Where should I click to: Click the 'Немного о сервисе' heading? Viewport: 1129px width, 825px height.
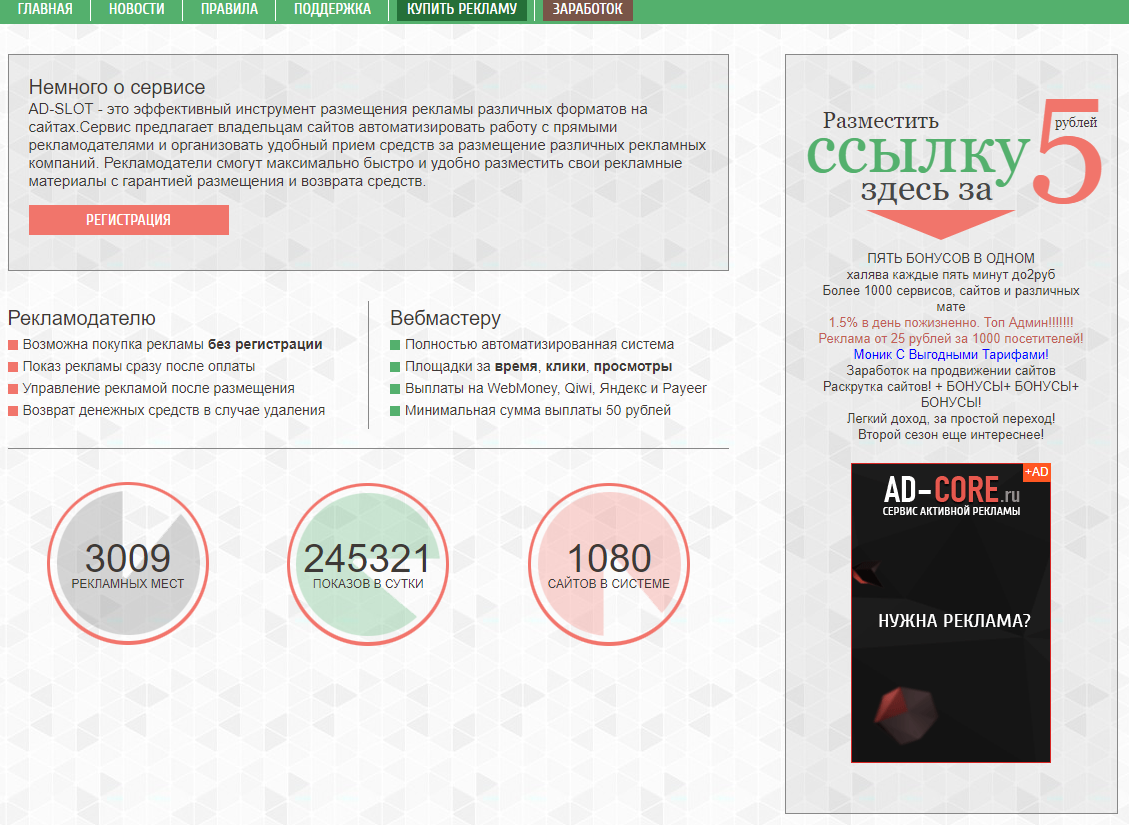pyautogui.click(x=117, y=87)
